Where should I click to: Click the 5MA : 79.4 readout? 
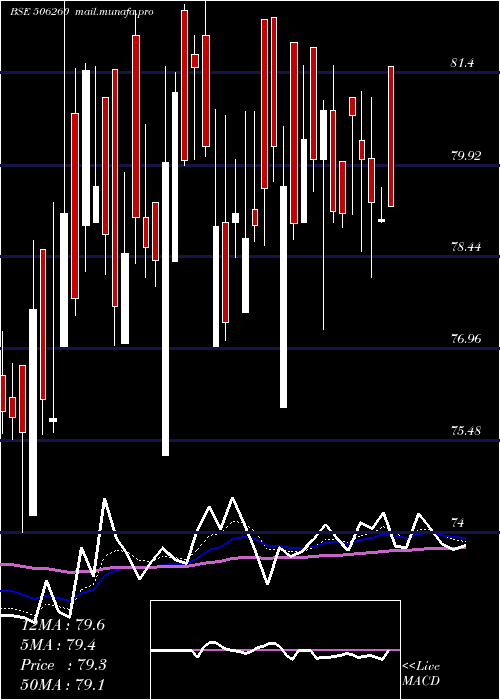tap(58, 645)
